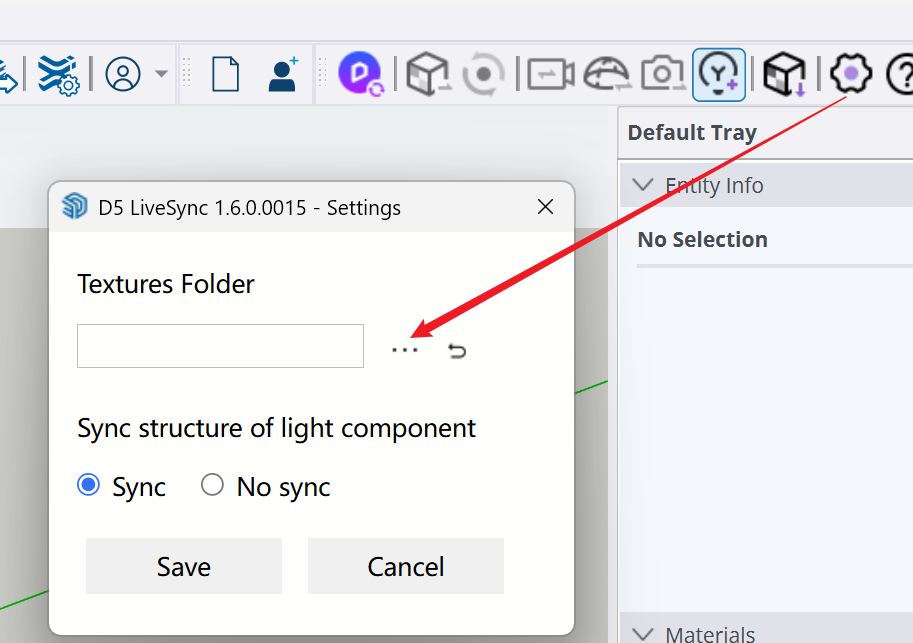Click the D5 LiveSync start icon
913x643 pixels.
pyautogui.click(x=360, y=74)
